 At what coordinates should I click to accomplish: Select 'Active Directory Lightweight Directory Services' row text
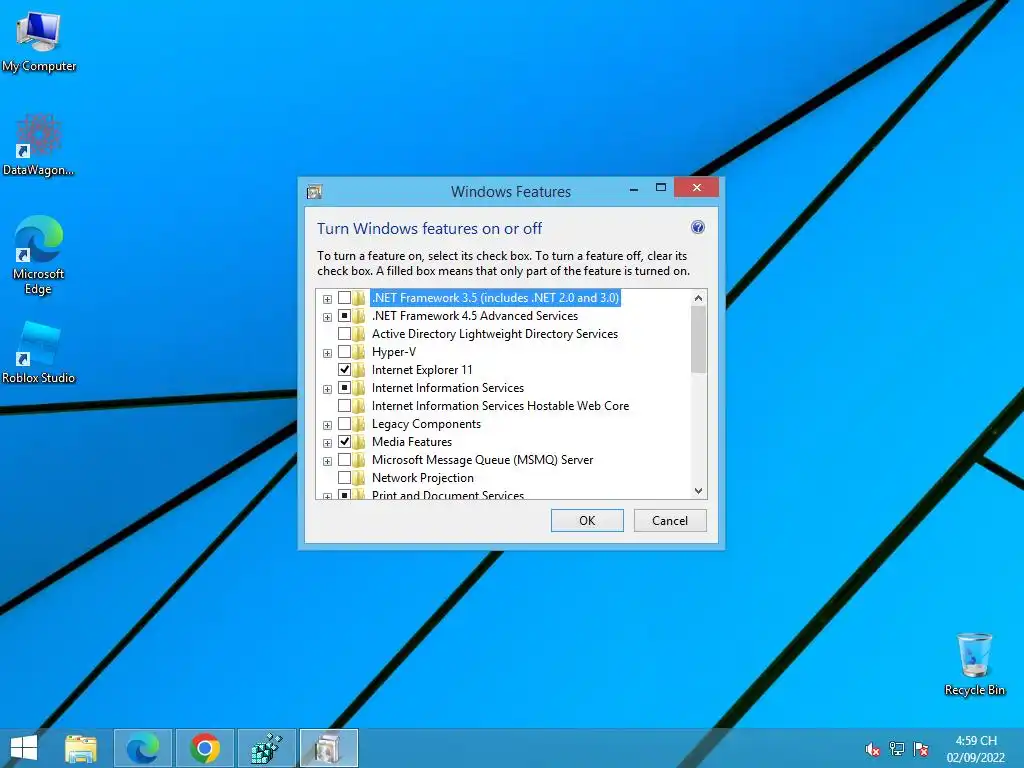[x=494, y=334]
